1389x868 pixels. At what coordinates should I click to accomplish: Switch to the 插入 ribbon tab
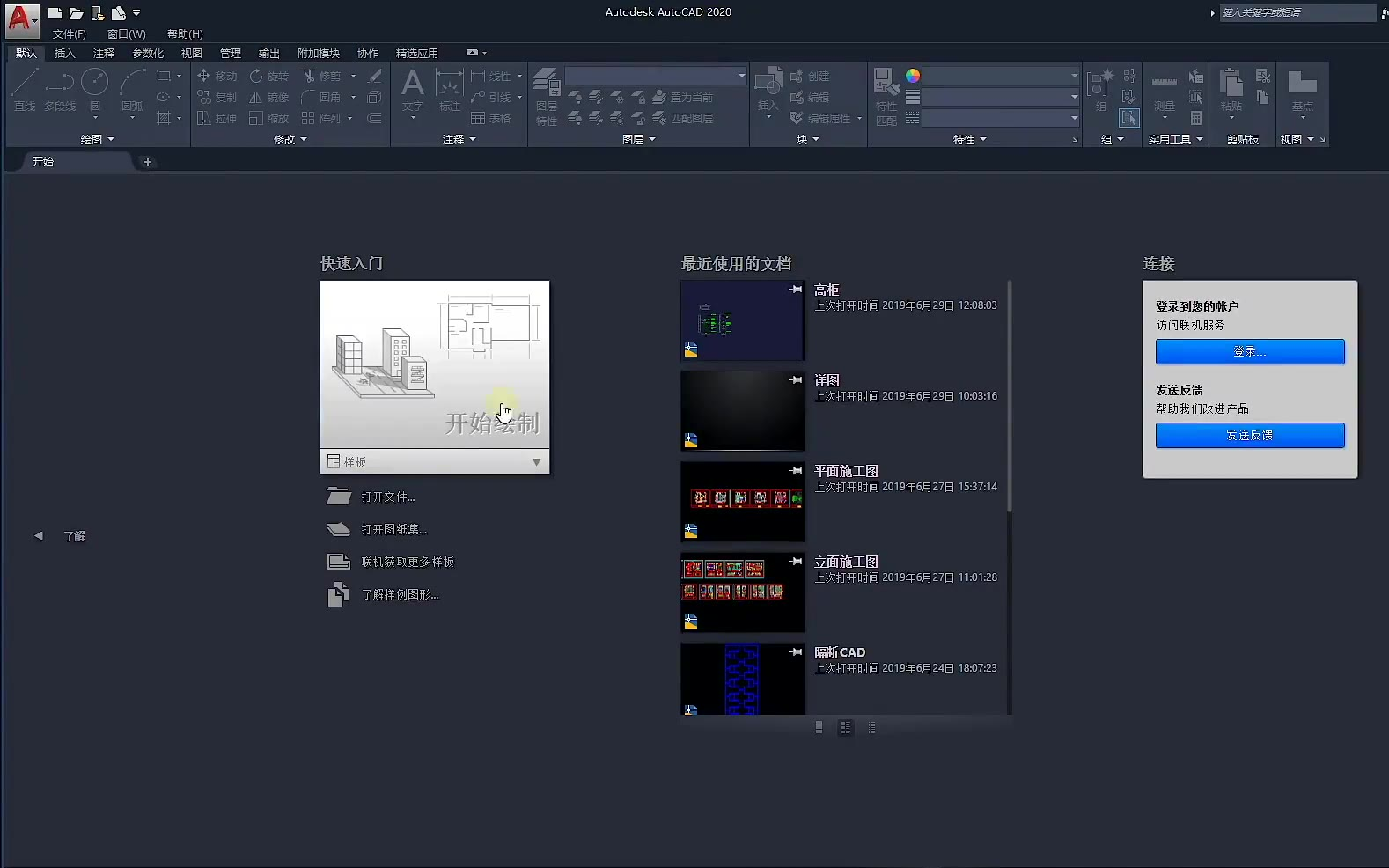[65, 53]
